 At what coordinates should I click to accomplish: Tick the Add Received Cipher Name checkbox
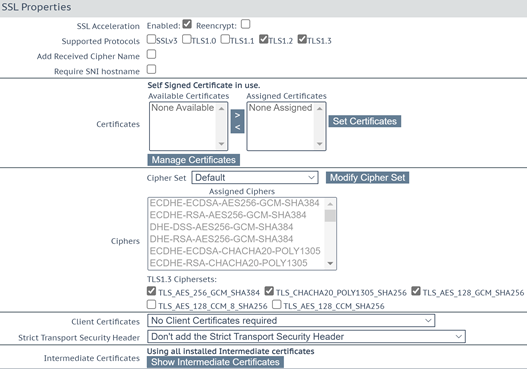click(x=152, y=54)
